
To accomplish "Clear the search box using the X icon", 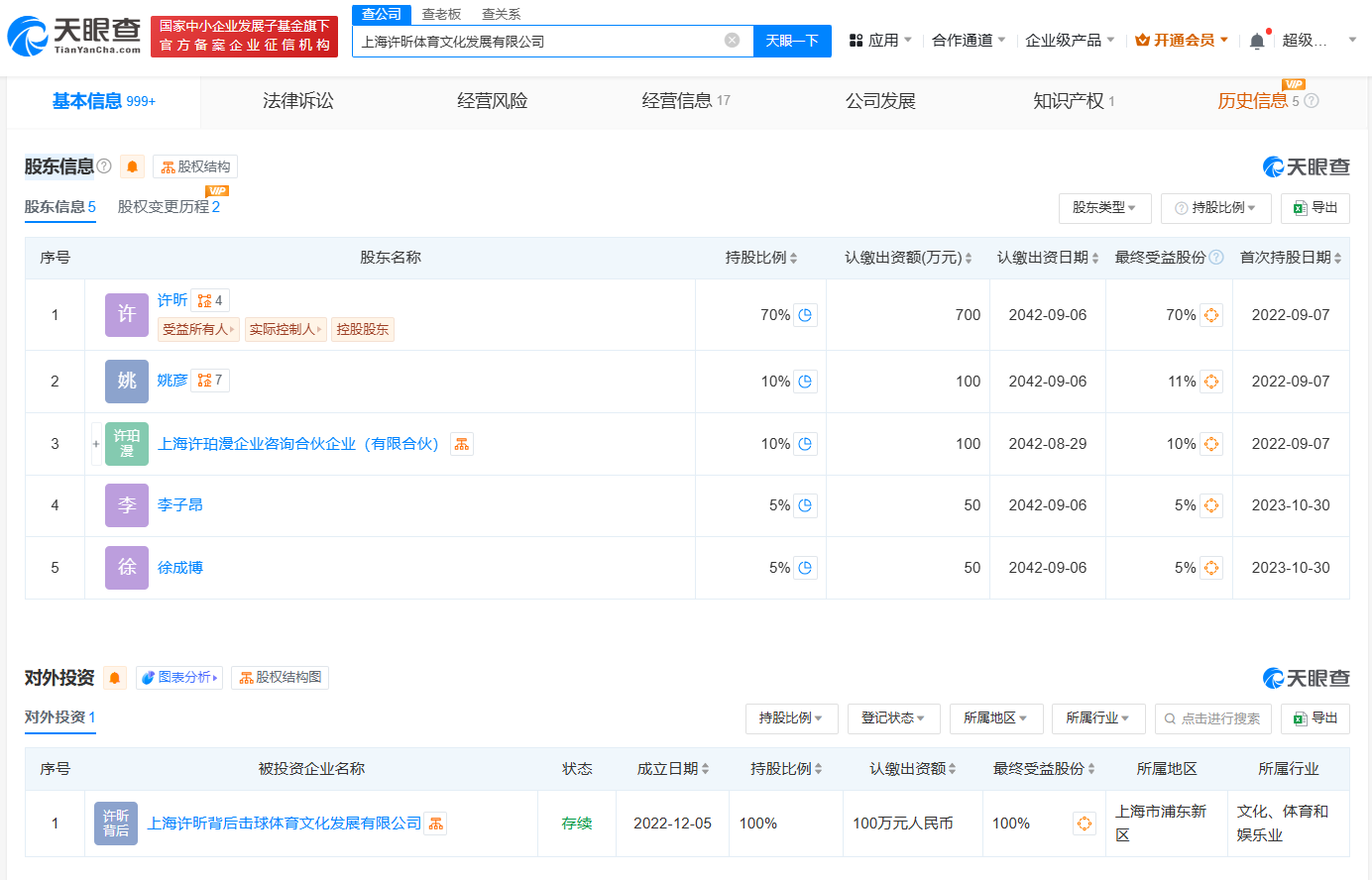I will click(x=733, y=41).
